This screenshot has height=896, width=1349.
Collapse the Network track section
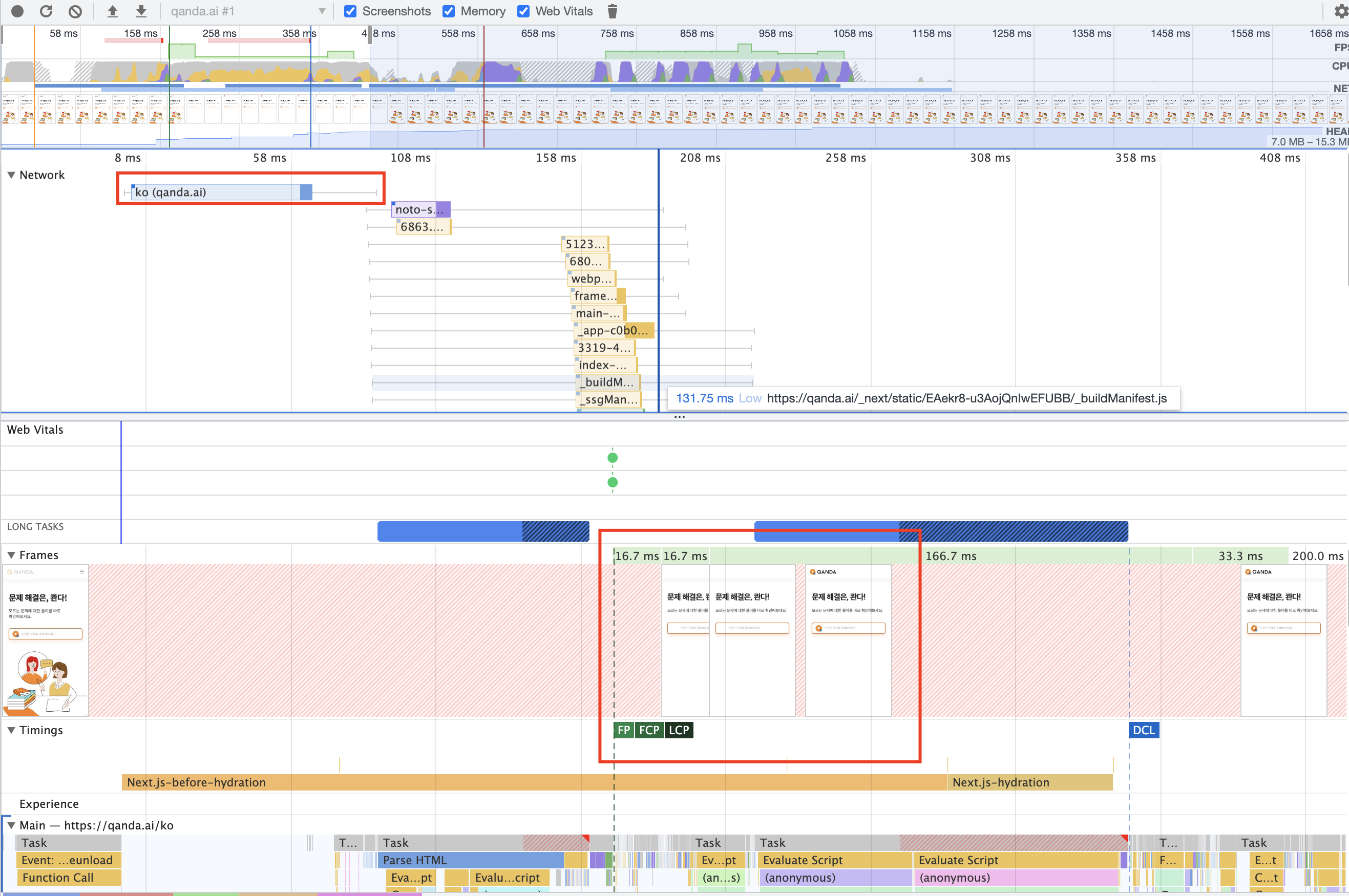coord(11,175)
